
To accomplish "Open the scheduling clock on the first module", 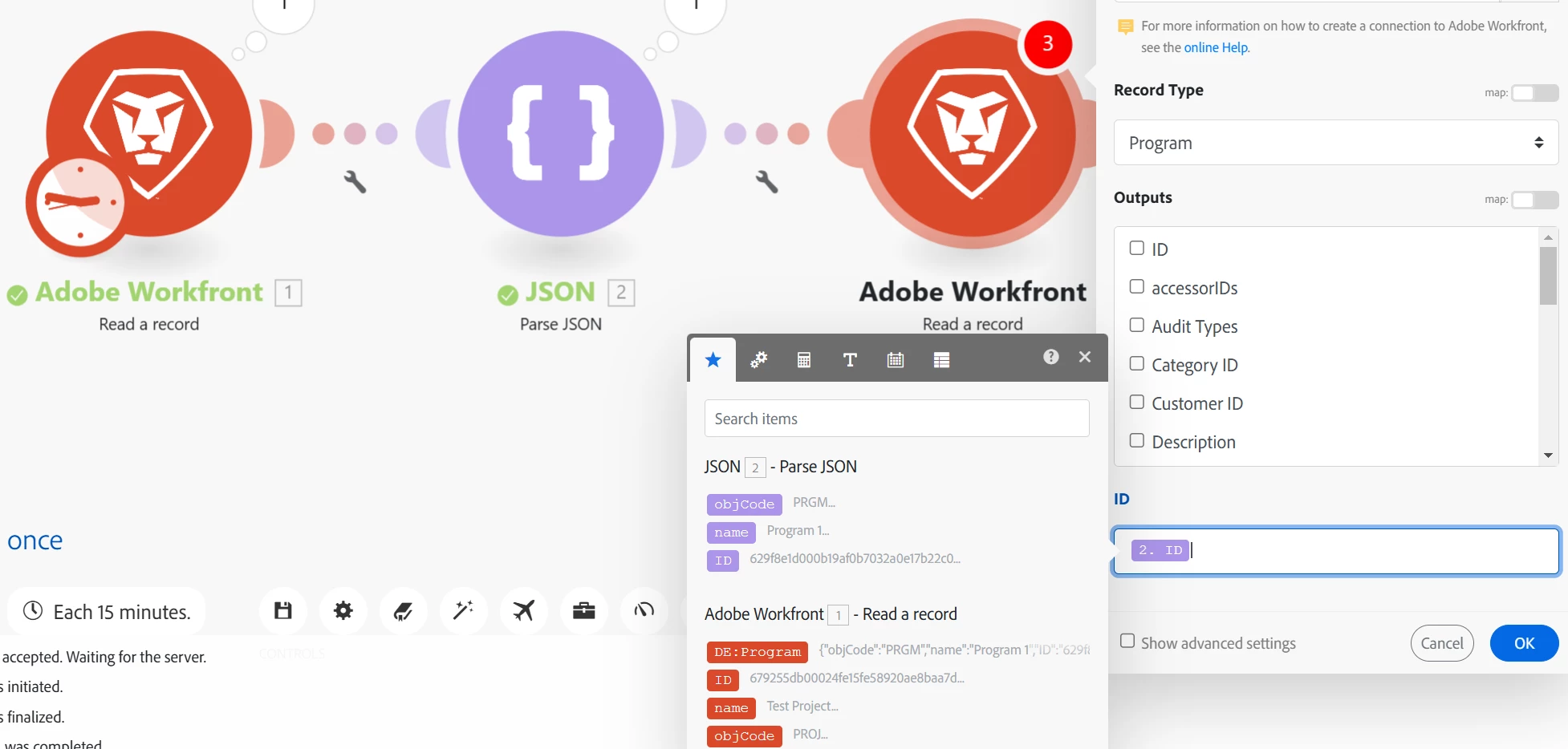I will [x=79, y=203].
